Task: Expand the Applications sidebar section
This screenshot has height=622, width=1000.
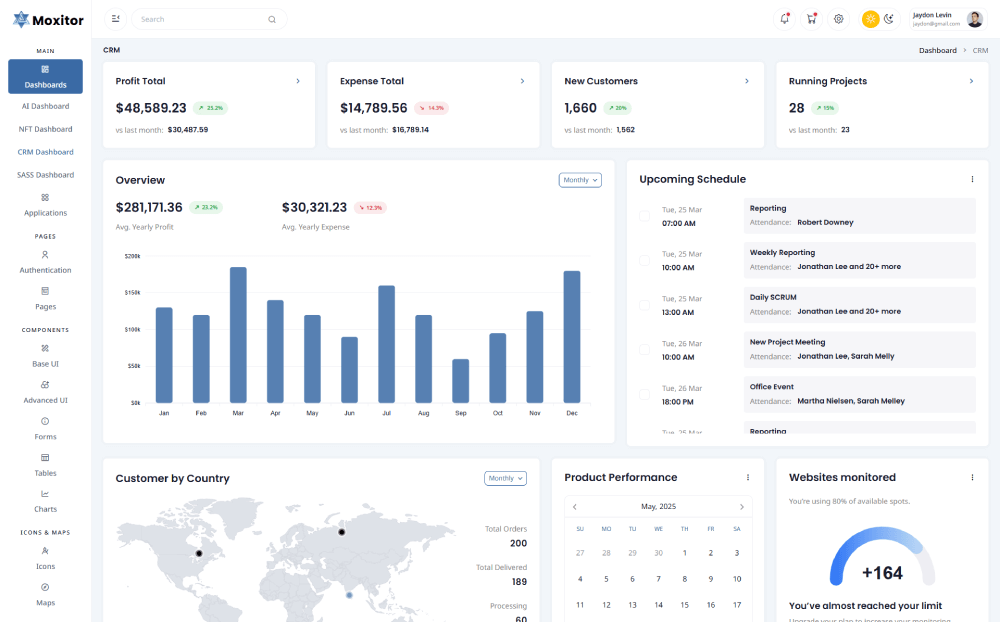Action: (x=45, y=204)
